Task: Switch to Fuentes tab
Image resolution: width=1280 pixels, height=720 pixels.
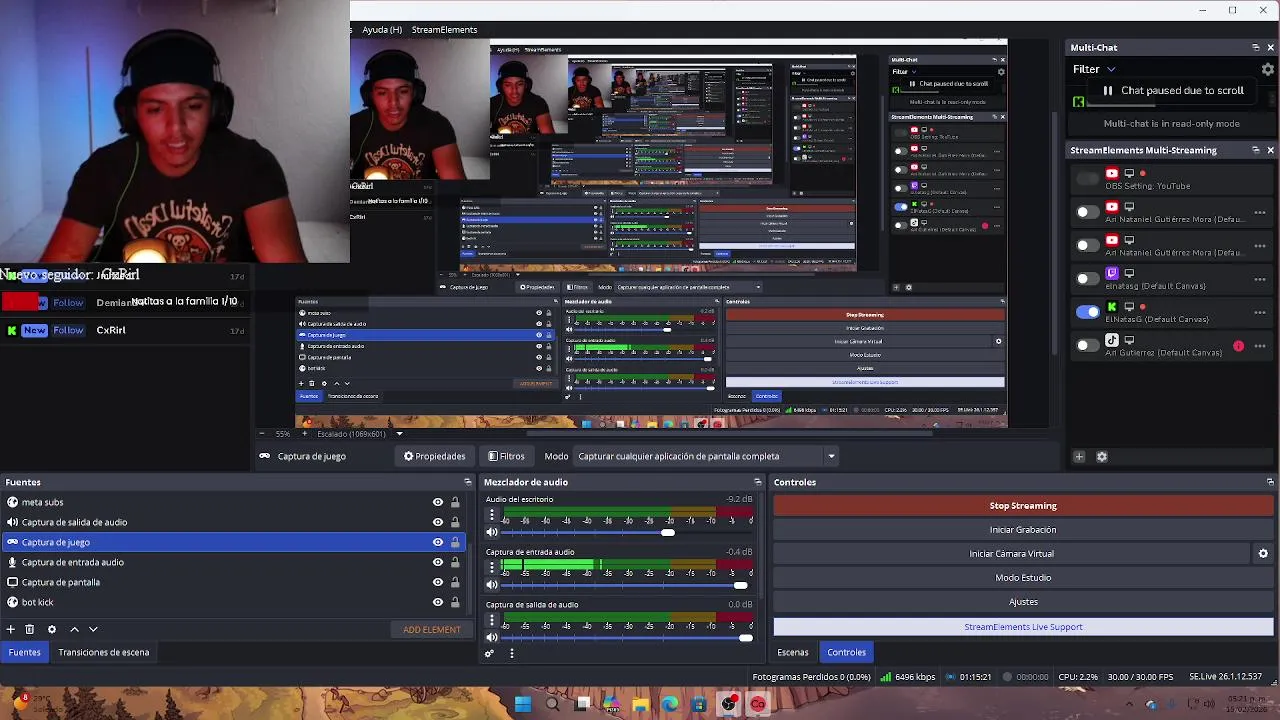Action: tap(25, 652)
